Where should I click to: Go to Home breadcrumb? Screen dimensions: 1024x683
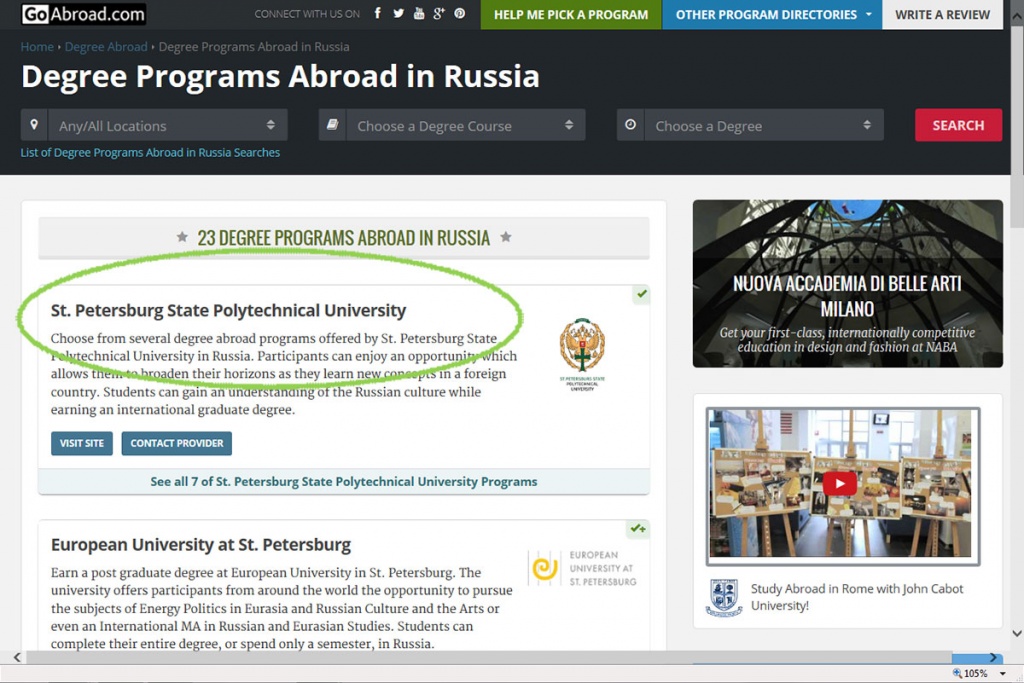click(x=37, y=47)
